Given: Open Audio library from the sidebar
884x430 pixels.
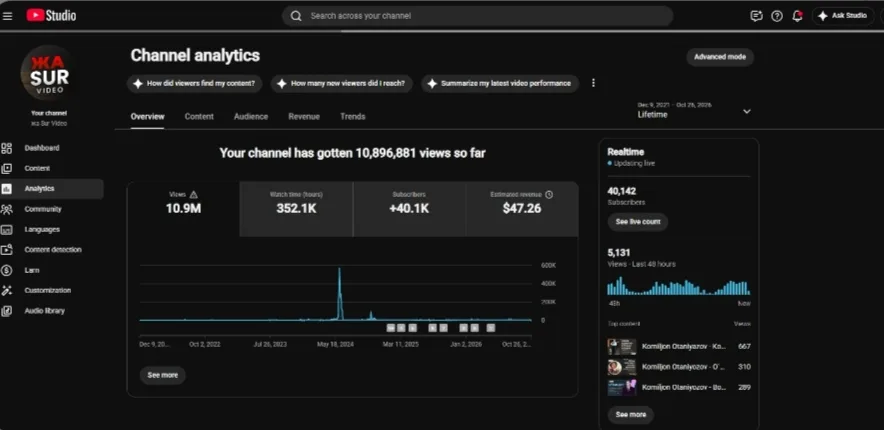Looking at the screenshot, I should pos(52,311).
